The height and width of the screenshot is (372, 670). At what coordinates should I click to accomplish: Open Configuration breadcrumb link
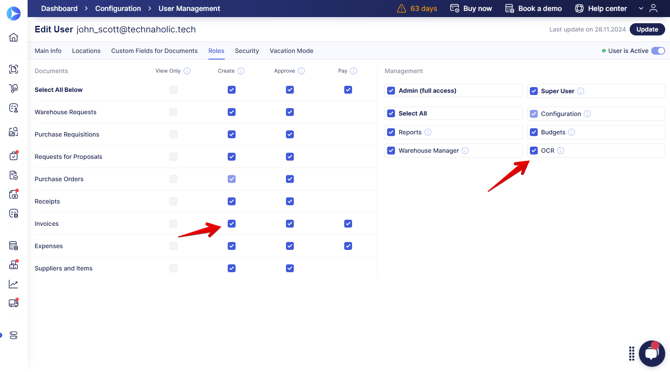118,9
